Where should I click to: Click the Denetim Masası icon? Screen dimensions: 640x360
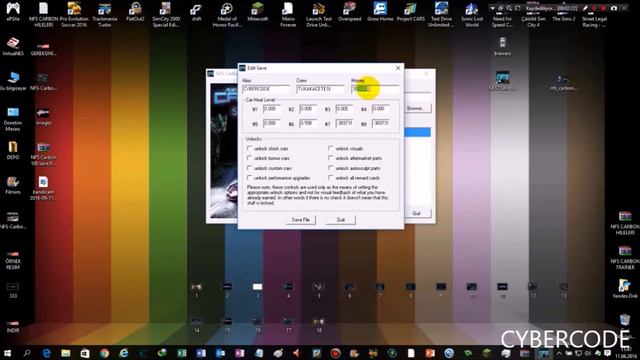coord(13,119)
